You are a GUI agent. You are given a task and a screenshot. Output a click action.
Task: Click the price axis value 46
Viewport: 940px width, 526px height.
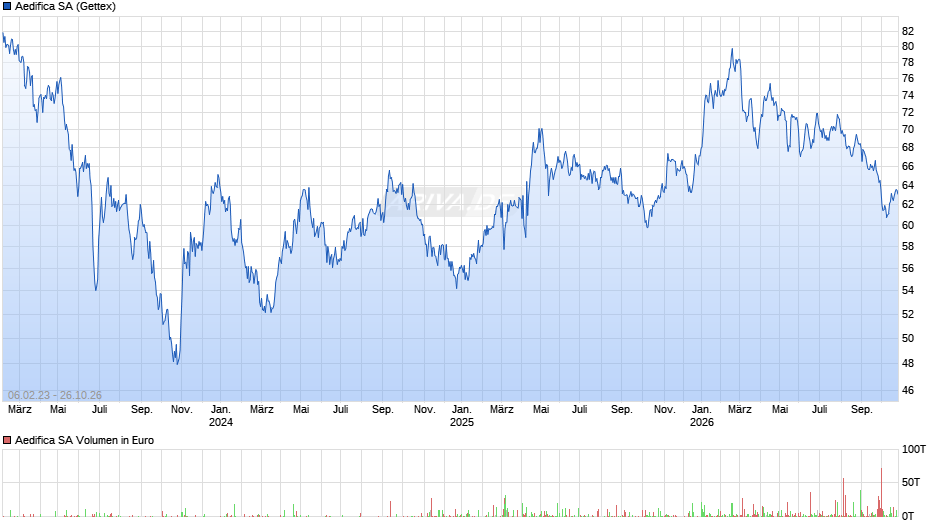908,390
